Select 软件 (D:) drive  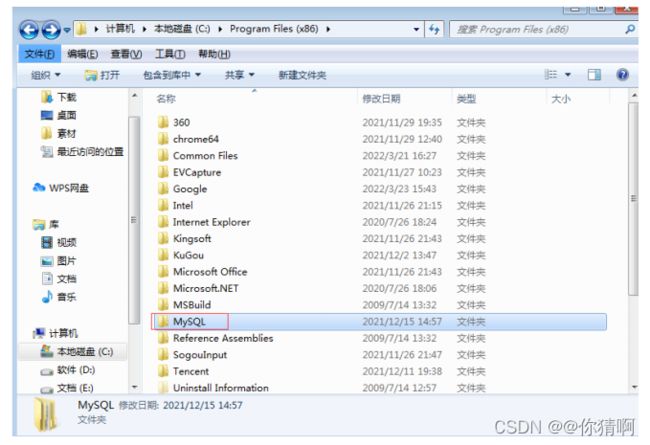click(x=68, y=370)
